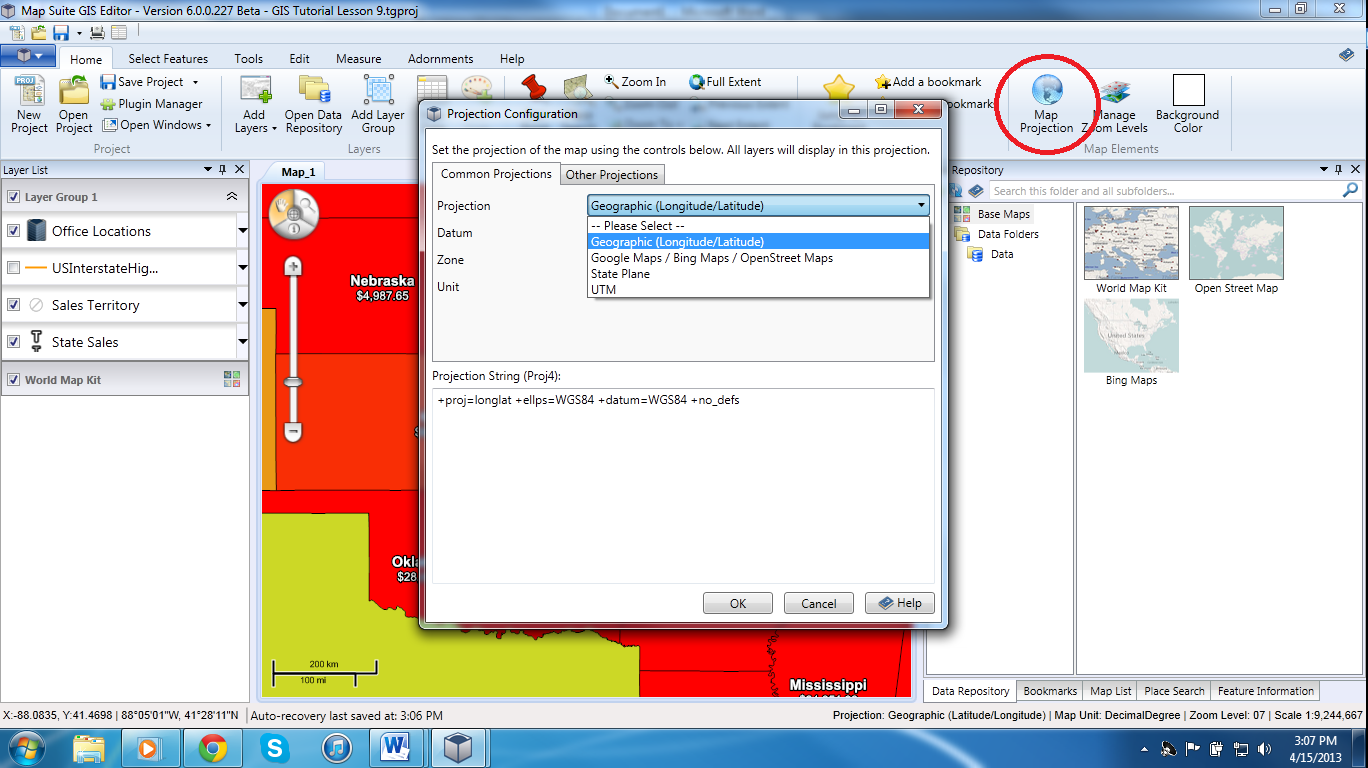Select the Open Street Map thumbnail
The image size is (1368, 768).
pyautogui.click(x=1236, y=244)
